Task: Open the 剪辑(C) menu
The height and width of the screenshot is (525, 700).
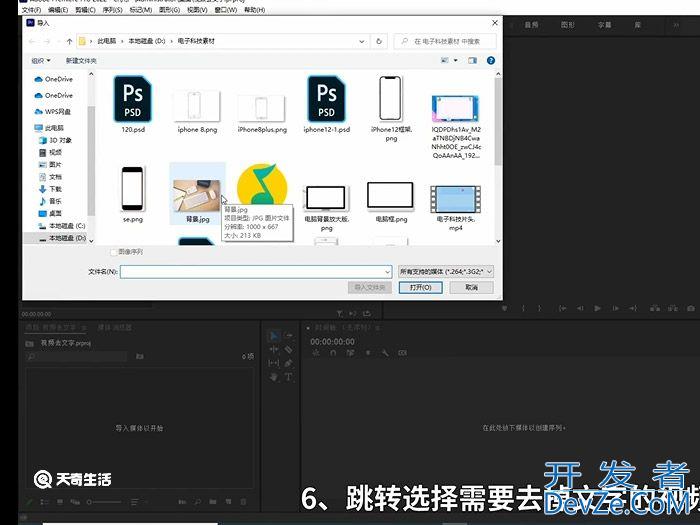Action: tap(85, 10)
